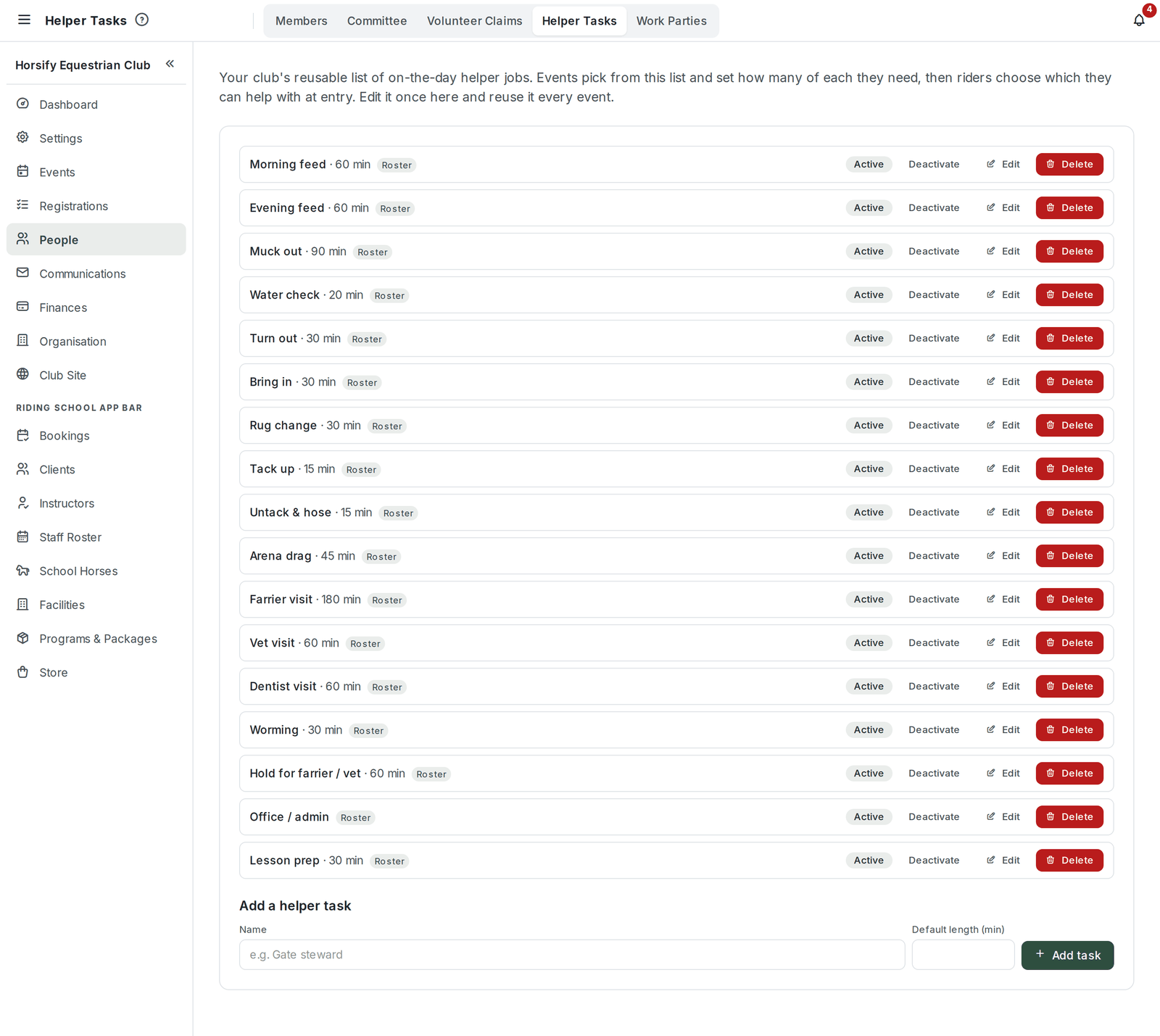Viewport: 1160px width, 1036px height.
Task: Open the Volunteer Claims tab
Action: coord(475,21)
